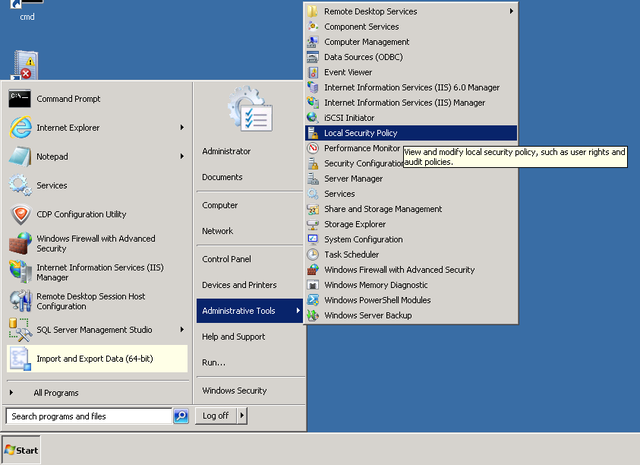Expand the Internet Explorer jump list arrow

(x=181, y=128)
